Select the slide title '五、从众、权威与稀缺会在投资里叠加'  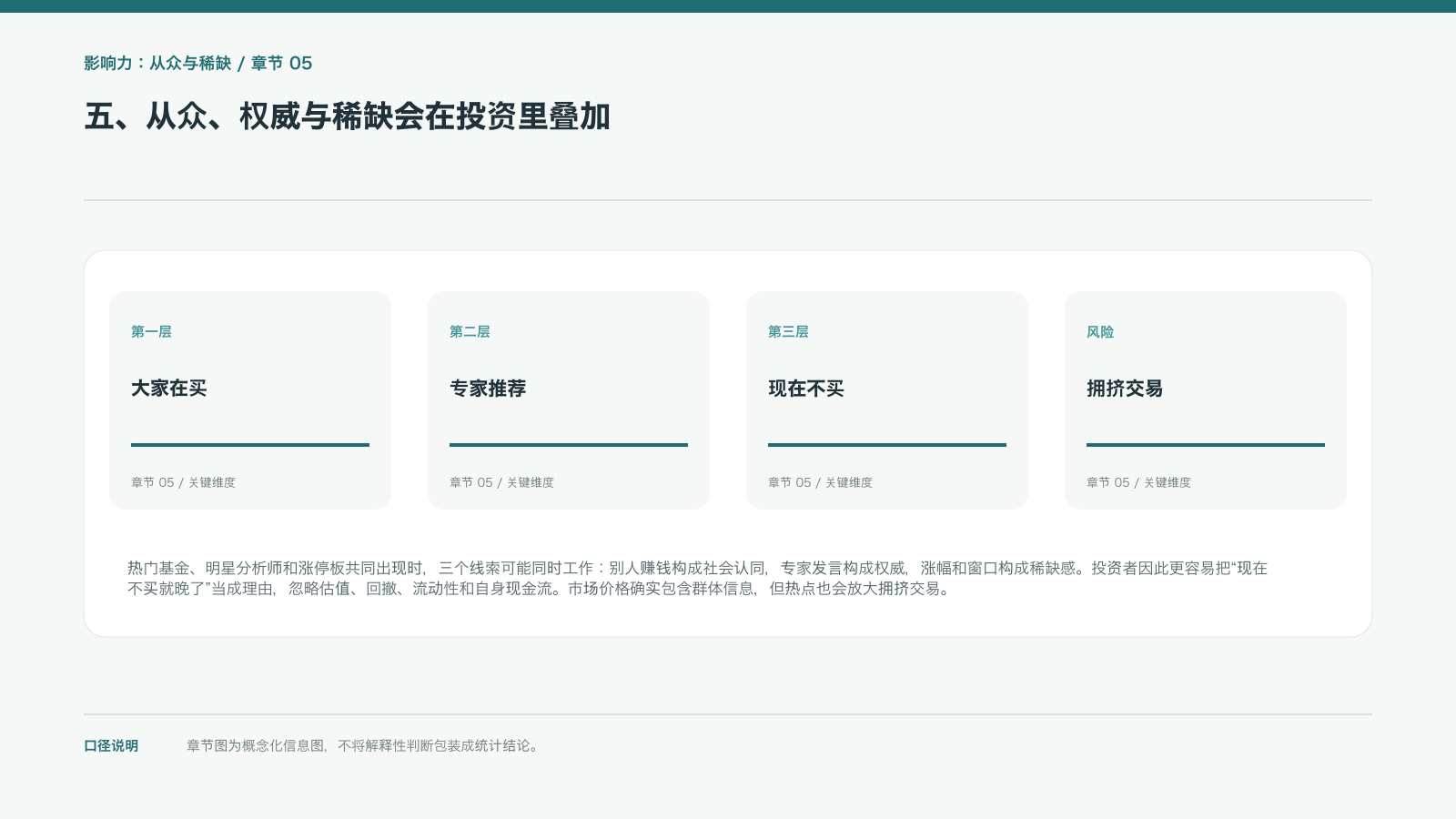pyautogui.click(x=347, y=116)
